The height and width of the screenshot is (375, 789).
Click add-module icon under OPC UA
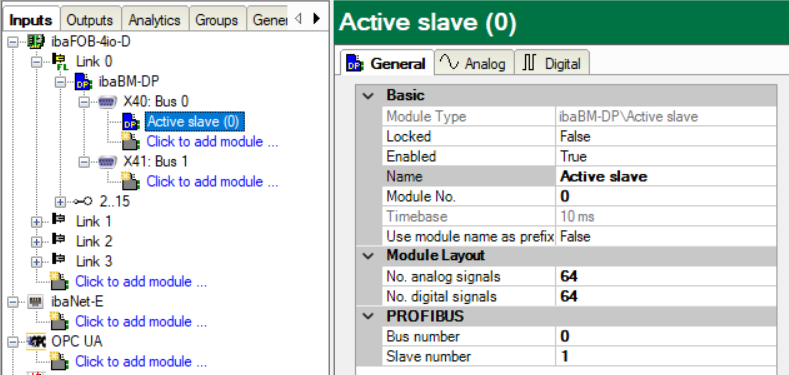tap(59, 361)
